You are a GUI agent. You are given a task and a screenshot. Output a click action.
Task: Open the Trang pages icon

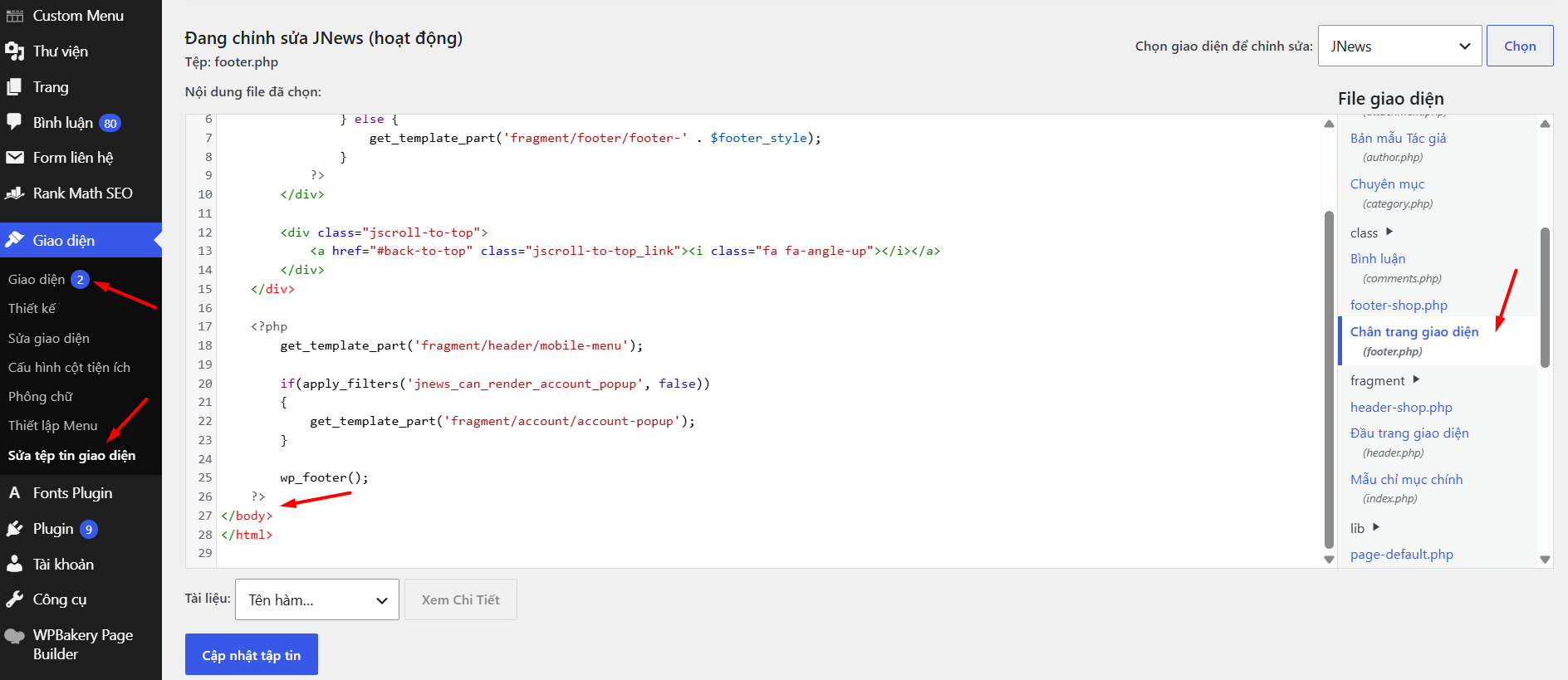click(15, 87)
